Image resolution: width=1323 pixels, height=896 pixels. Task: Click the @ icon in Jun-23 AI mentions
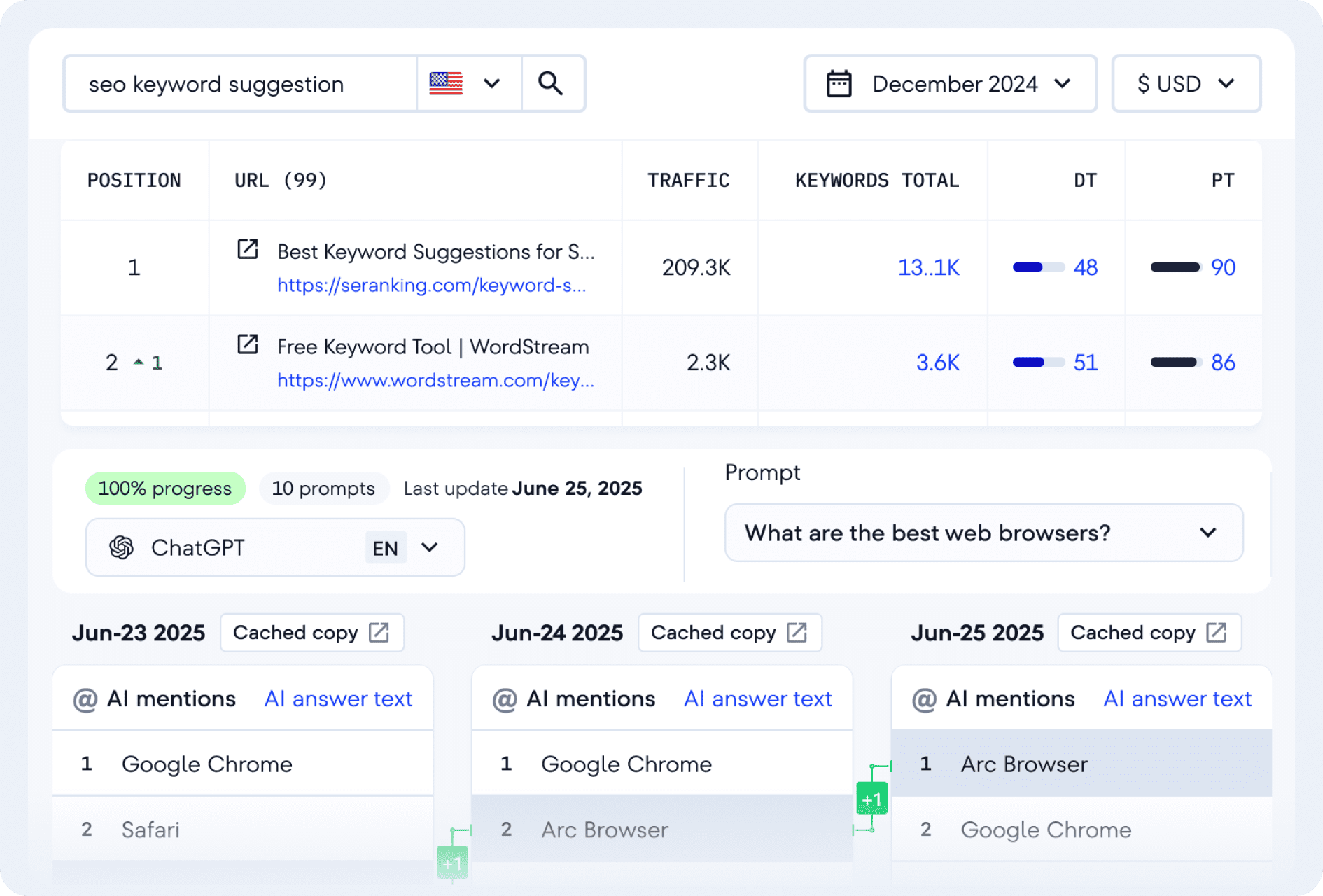[85, 699]
